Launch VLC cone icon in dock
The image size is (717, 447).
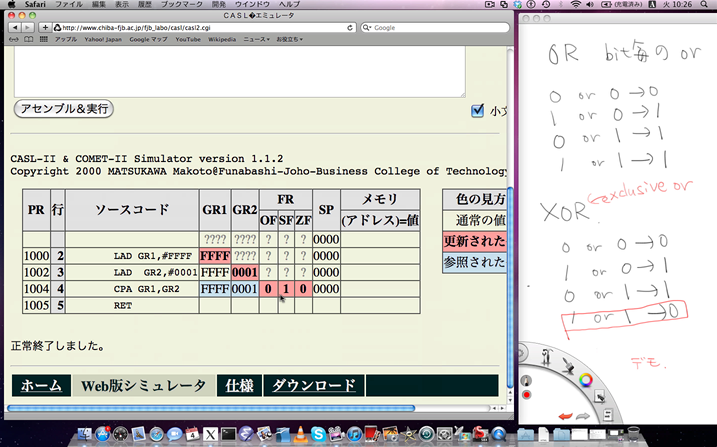click(x=300, y=434)
